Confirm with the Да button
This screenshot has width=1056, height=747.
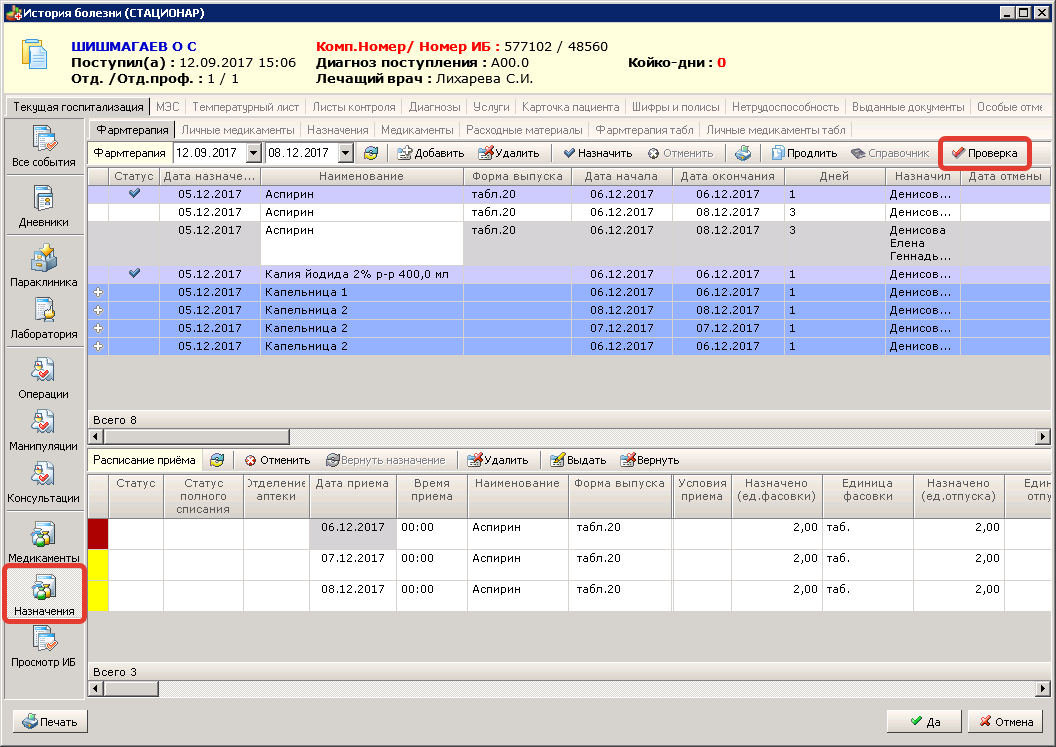click(x=925, y=721)
